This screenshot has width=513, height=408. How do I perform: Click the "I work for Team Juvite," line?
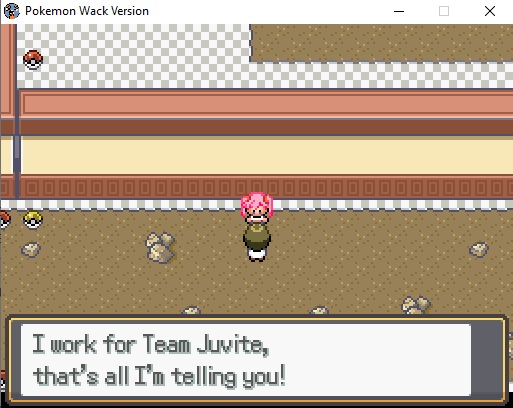[150, 344]
